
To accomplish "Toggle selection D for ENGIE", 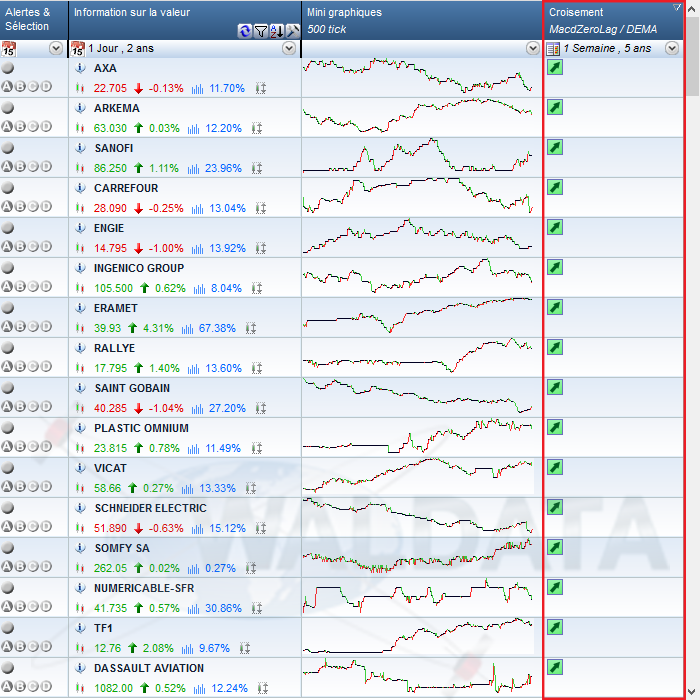I will pos(46,246).
